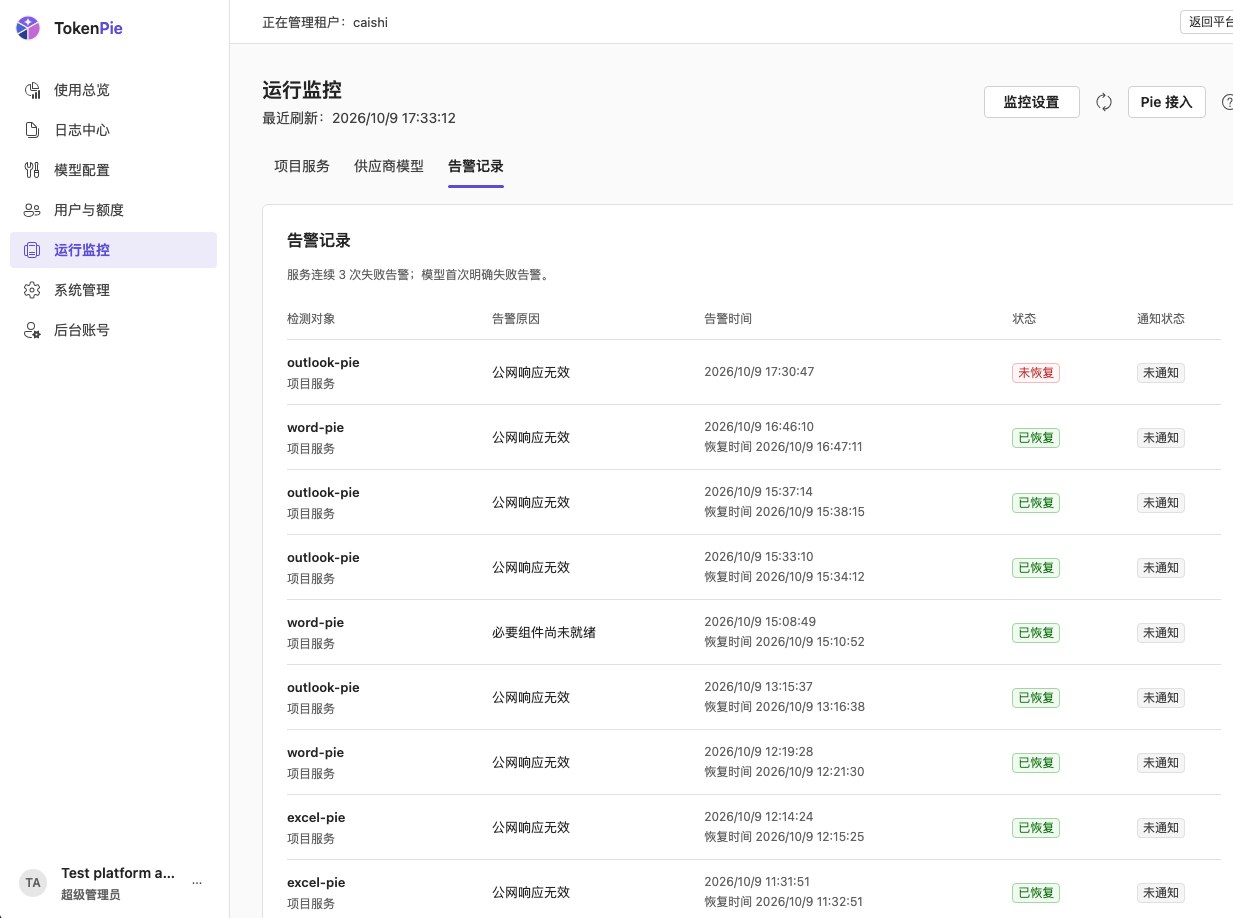Click the 最近刷新 timestamp text
The height and width of the screenshot is (918, 1233).
(x=359, y=118)
